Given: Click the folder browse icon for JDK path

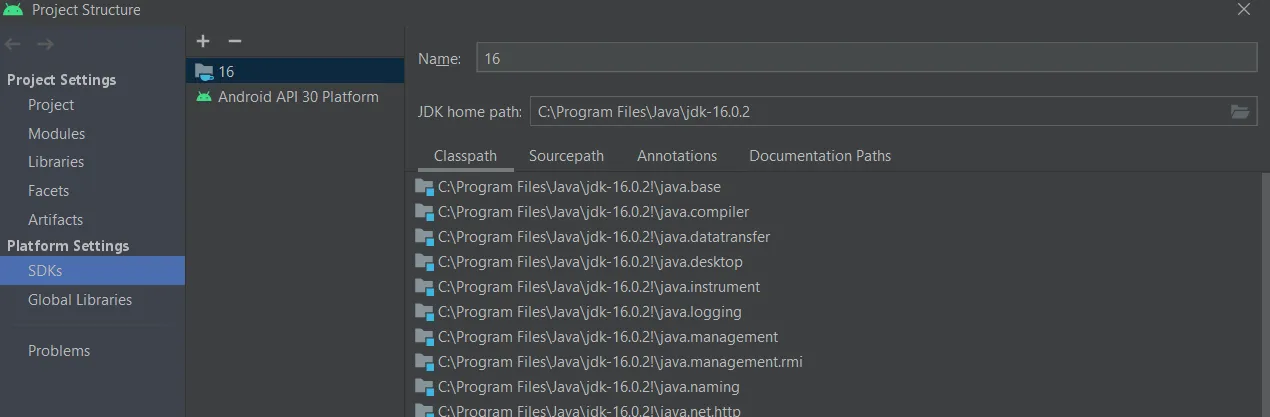Looking at the screenshot, I should point(1240,112).
